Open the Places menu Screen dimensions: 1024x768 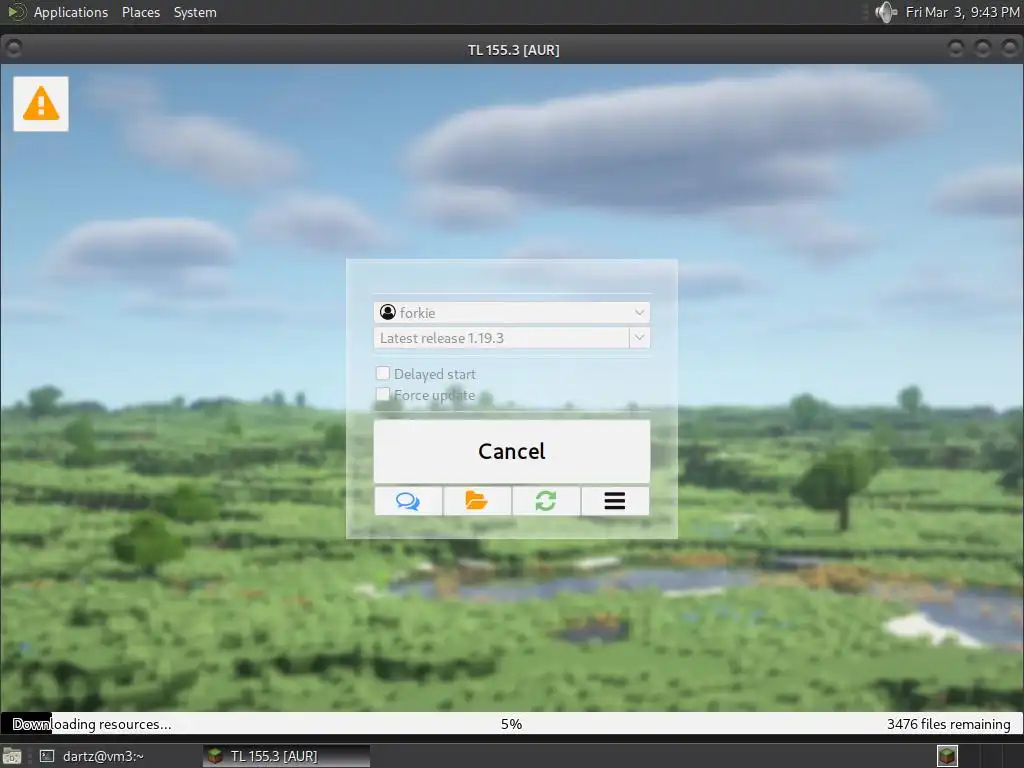pyautogui.click(x=140, y=12)
